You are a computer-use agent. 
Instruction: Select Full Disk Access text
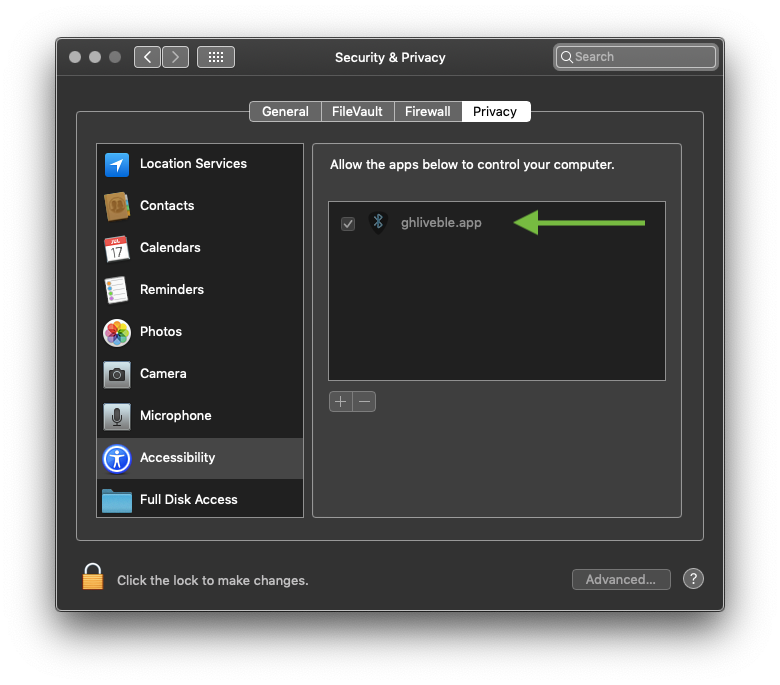(189, 499)
